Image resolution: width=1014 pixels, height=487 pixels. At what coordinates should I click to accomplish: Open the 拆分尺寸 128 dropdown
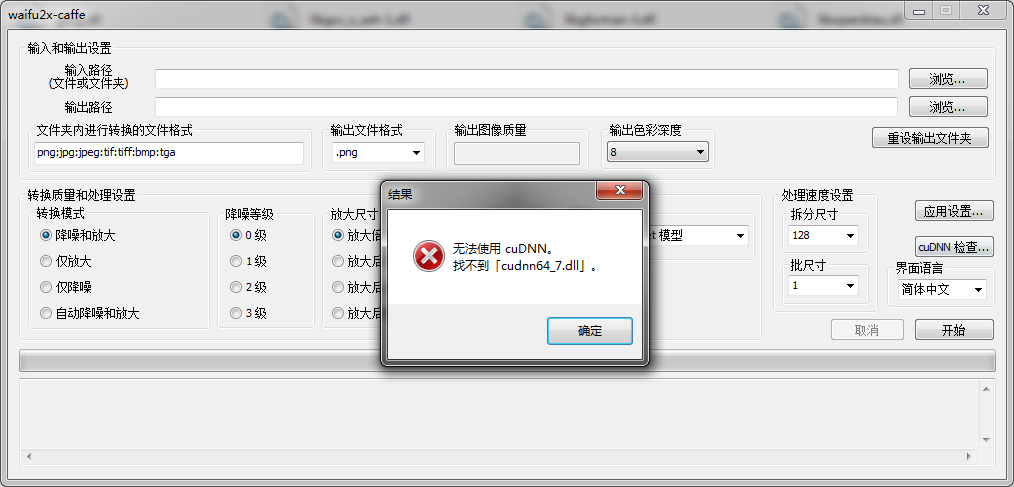point(823,235)
